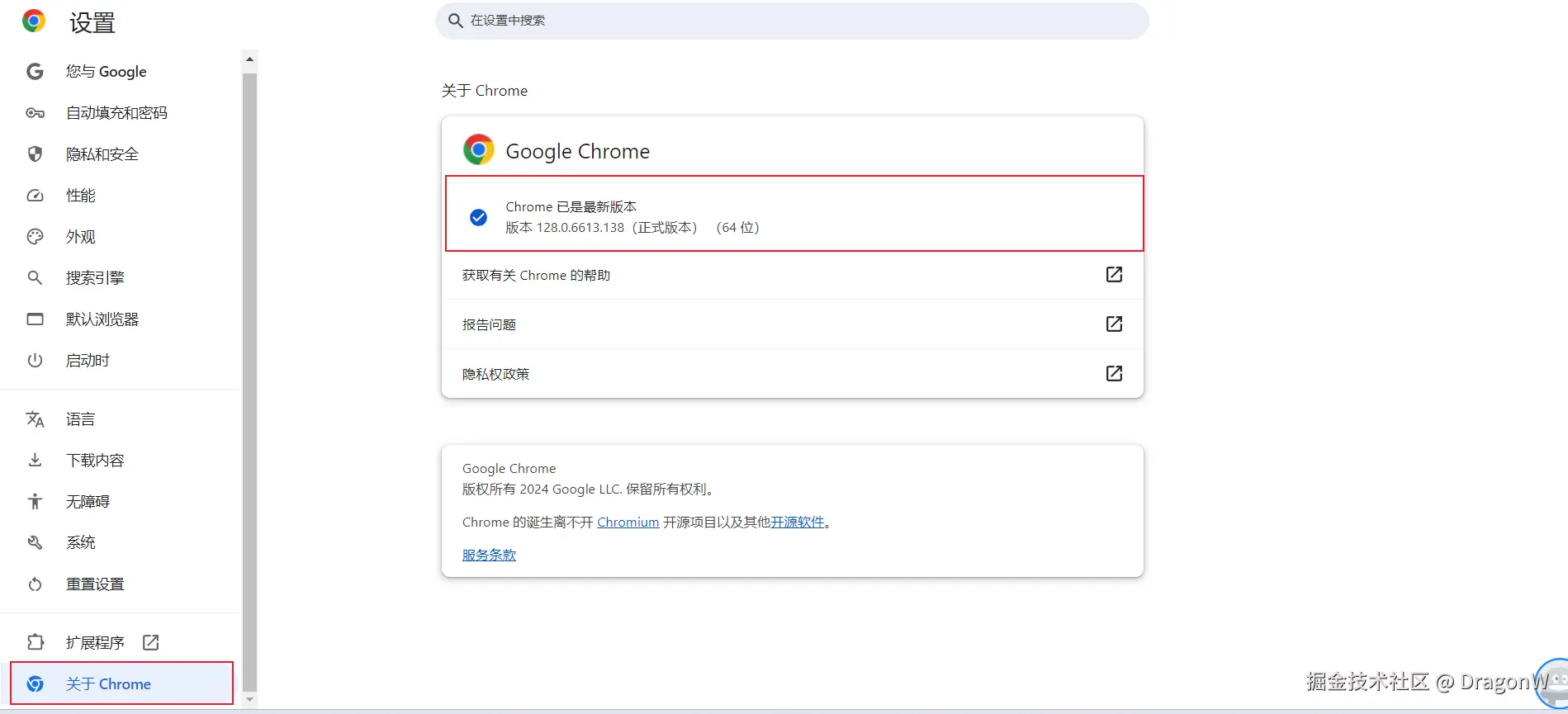Click the external-link icon for Report an issue
The width and height of the screenshot is (1568, 714).
[1114, 324]
